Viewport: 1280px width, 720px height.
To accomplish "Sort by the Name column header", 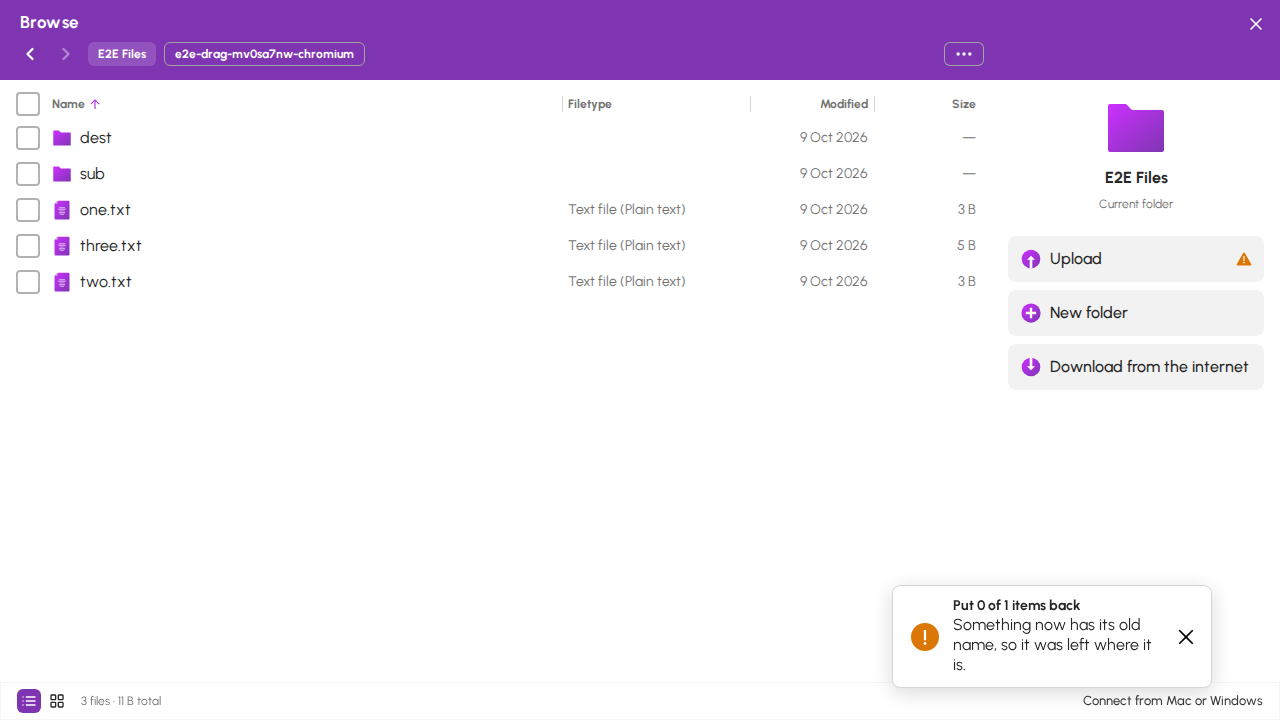I will click(76, 104).
